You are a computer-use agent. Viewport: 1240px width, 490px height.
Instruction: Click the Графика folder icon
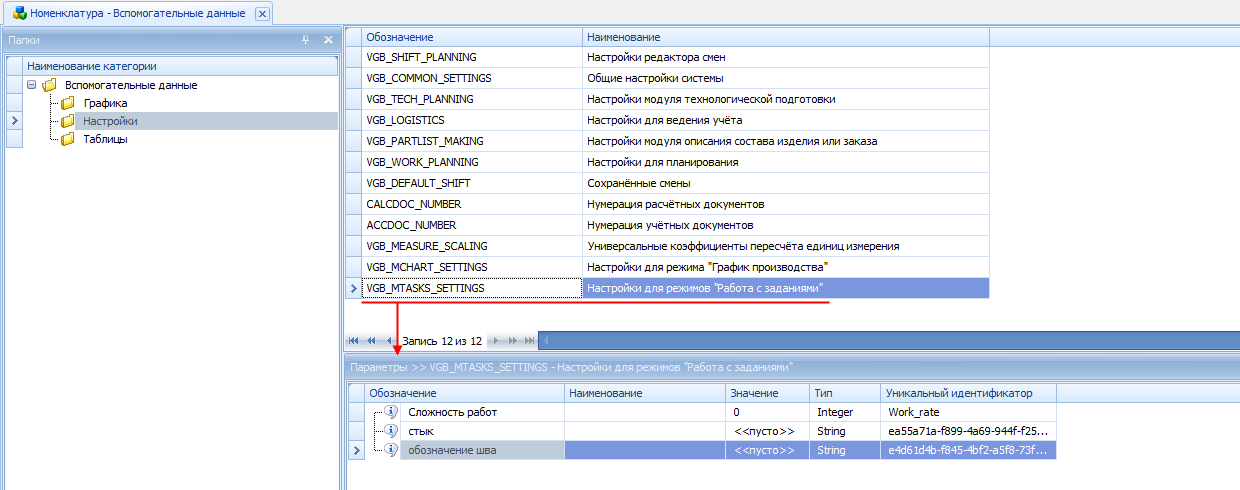click(68, 103)
